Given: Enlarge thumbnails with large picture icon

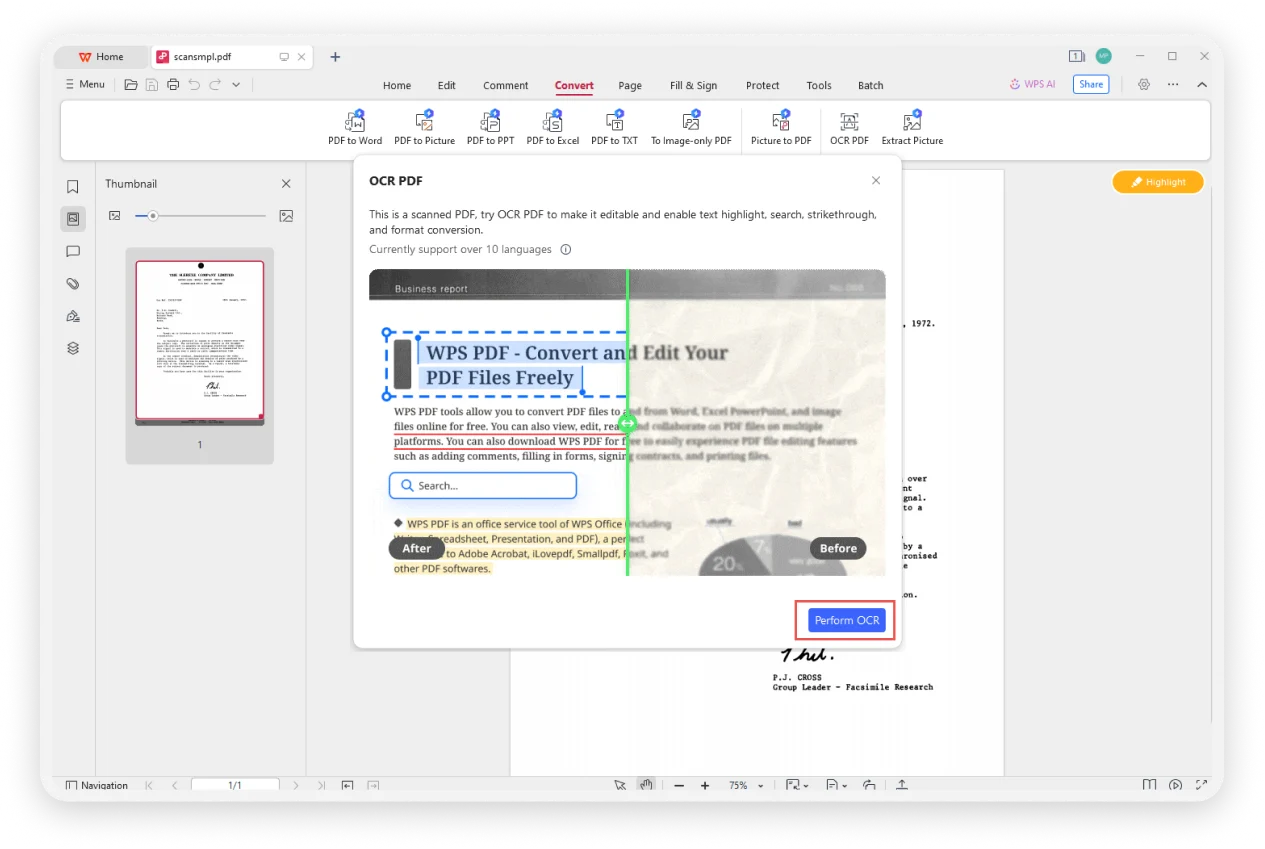Looking at the screenshot, I should (x=286, y=215).
